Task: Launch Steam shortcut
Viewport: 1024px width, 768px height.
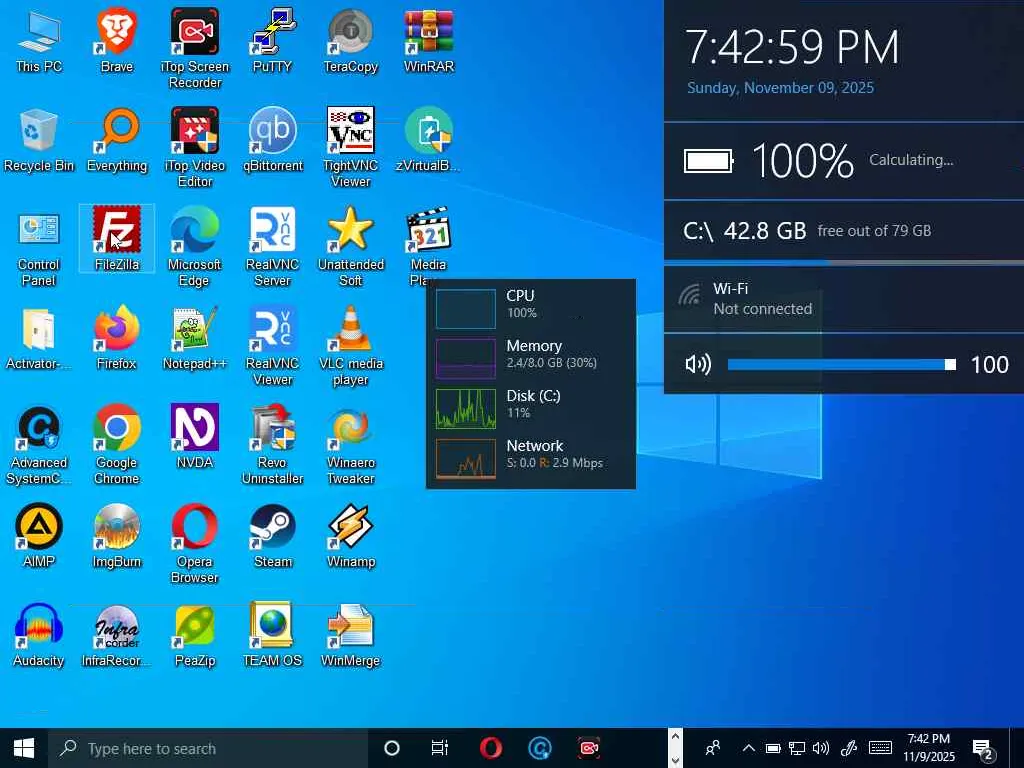Action: click(272, 536)
